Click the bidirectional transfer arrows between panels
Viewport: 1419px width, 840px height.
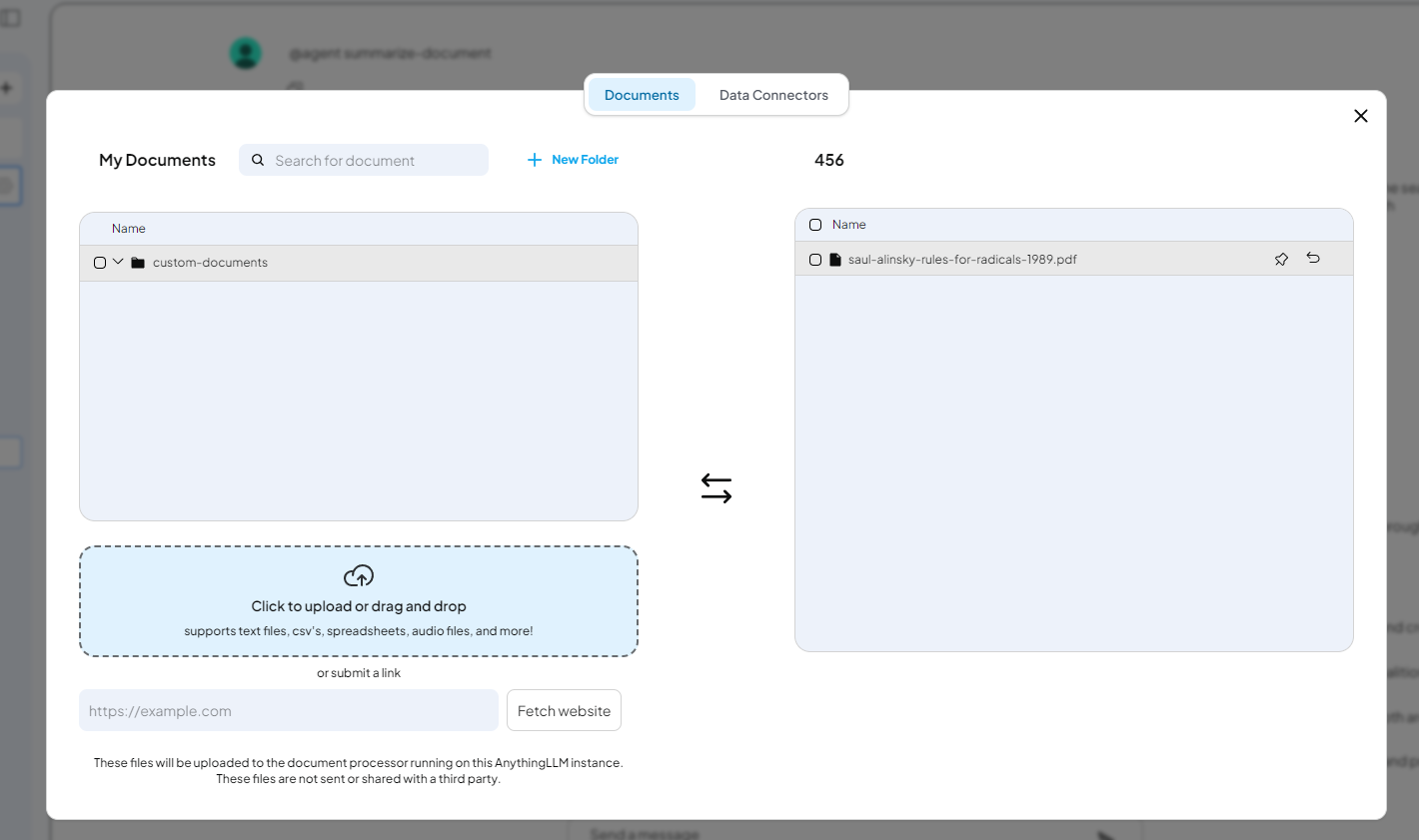pyautogui.click(x=716, y=487)
